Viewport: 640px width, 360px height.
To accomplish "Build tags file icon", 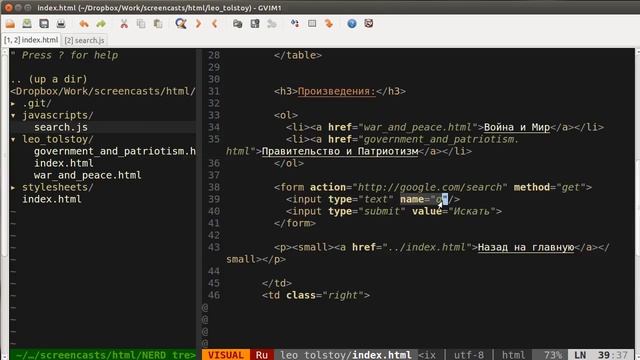I will pos(312,24).
